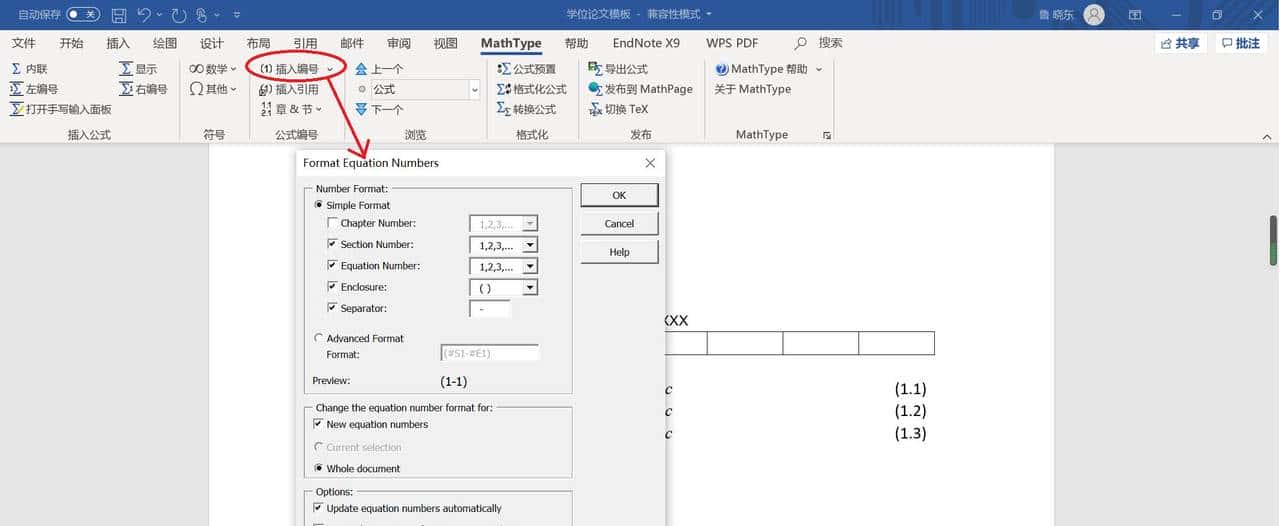Open the 插入编号 dropdown arrow
Image resolution: width=1280 pixels, height=526 pixels.
pos(330,69)
